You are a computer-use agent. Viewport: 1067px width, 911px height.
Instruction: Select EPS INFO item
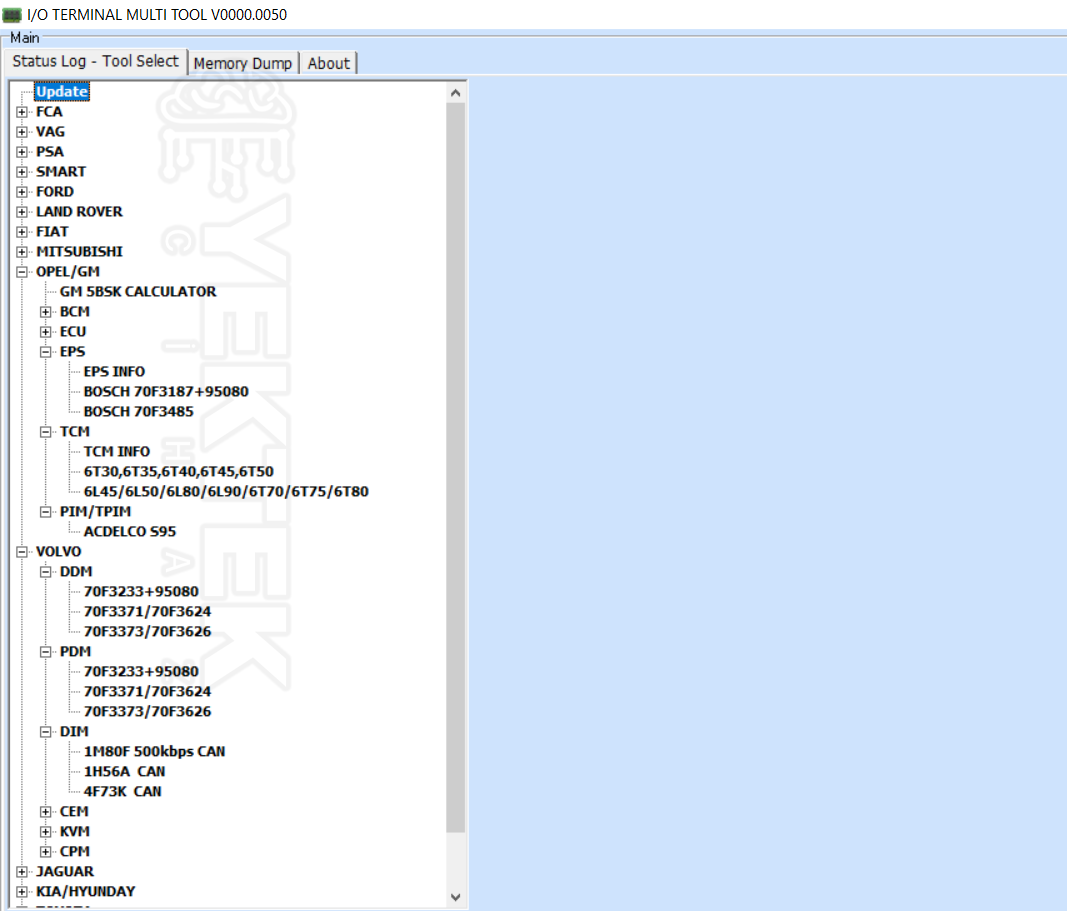pyautogui.click(x=114, y=371)
